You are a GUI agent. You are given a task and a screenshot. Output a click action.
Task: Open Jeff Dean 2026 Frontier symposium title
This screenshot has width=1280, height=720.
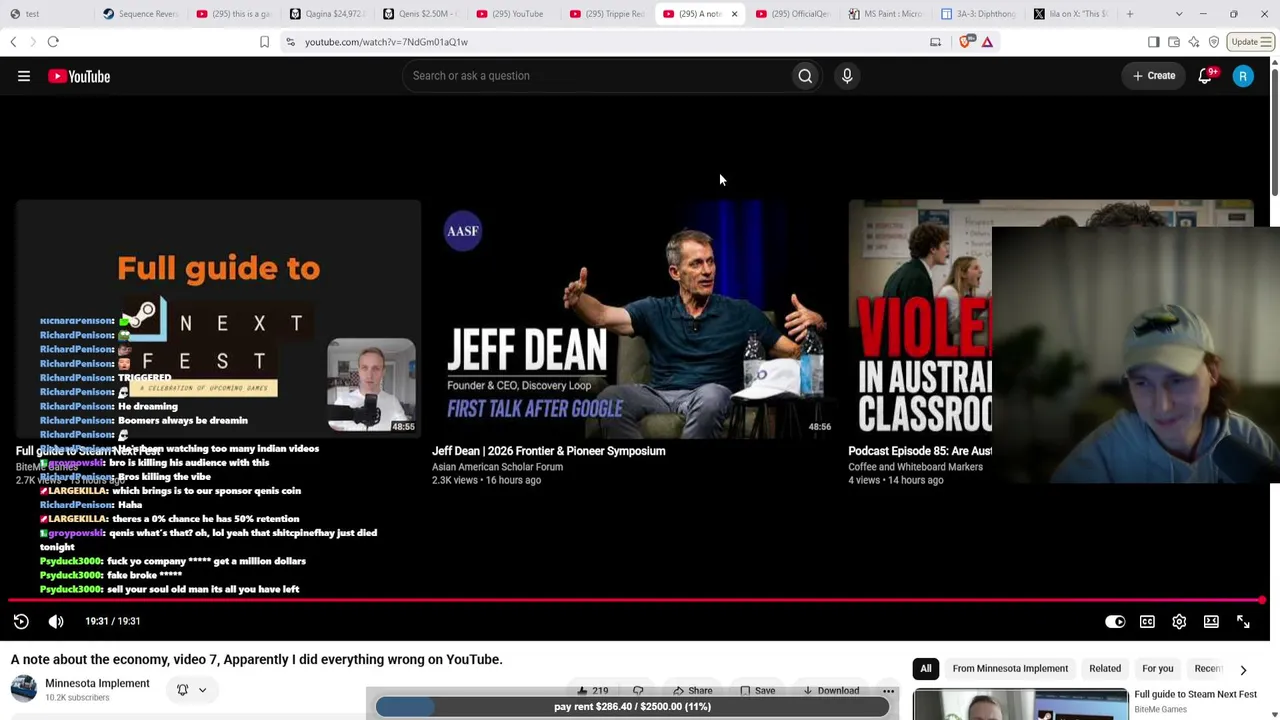tap(548, 451)
